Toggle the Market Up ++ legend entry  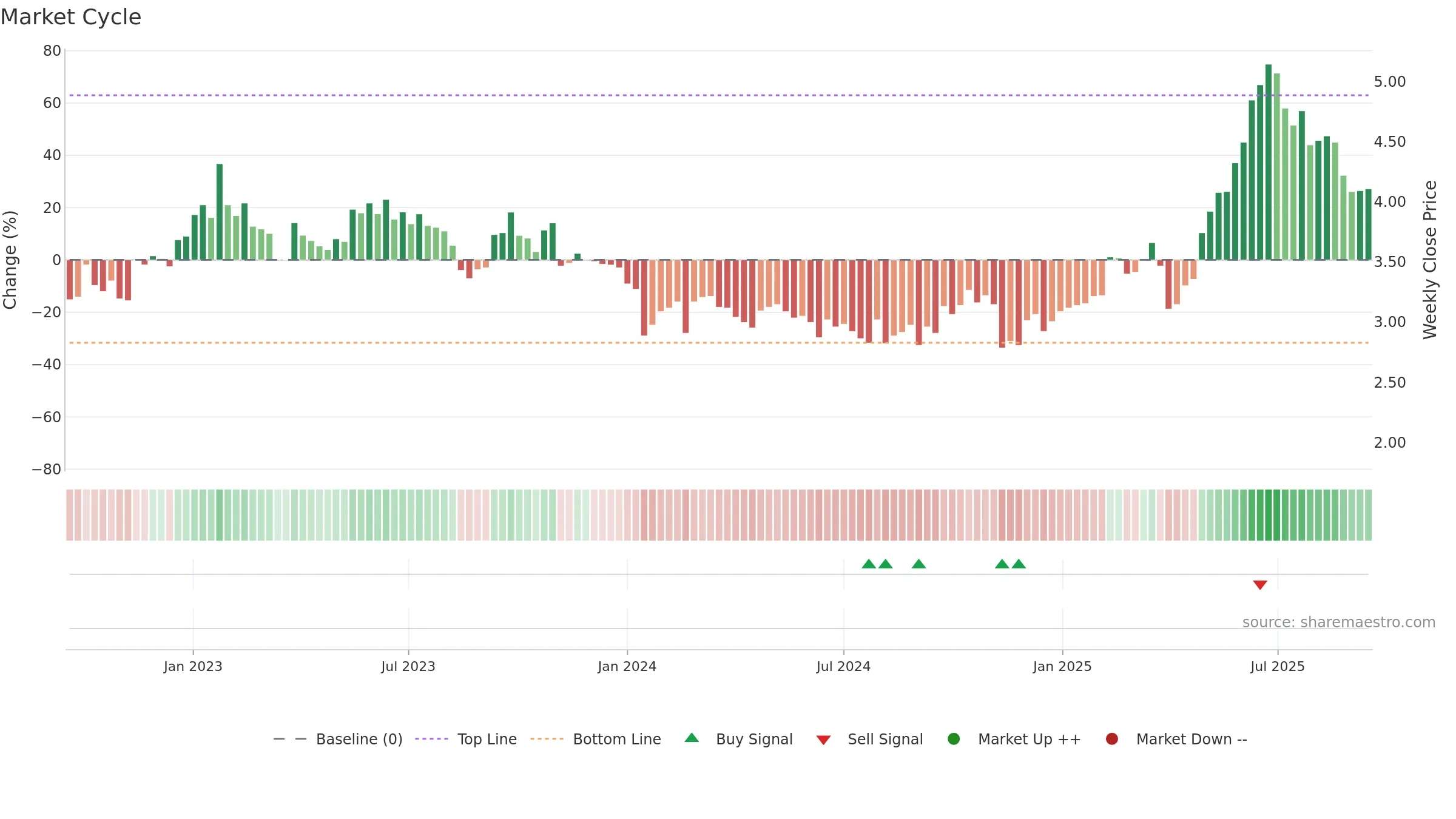(x=1014, y=739)
